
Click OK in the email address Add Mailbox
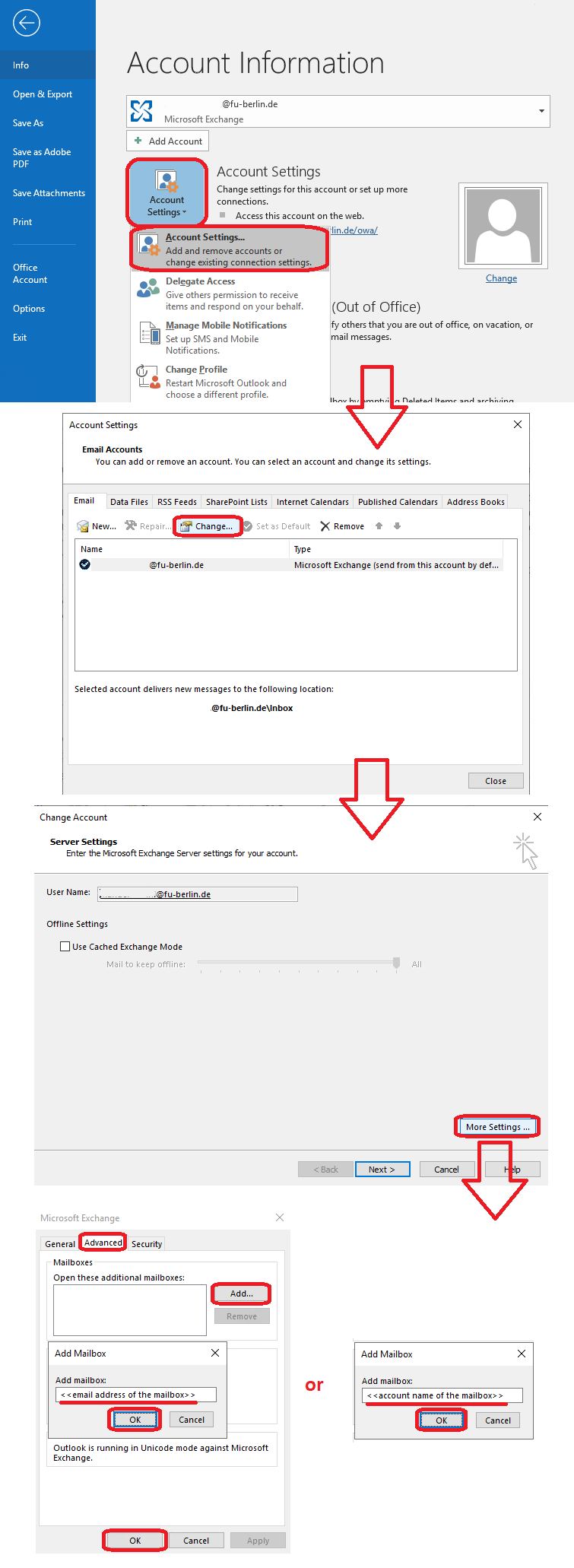coord(135,1420)
